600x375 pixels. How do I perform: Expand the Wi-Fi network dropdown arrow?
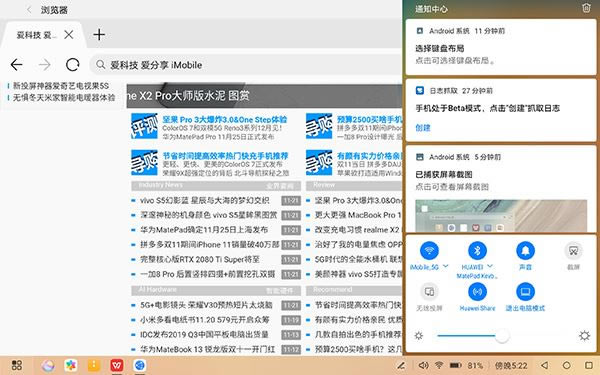pyautogui.click(x=445, y=266)
